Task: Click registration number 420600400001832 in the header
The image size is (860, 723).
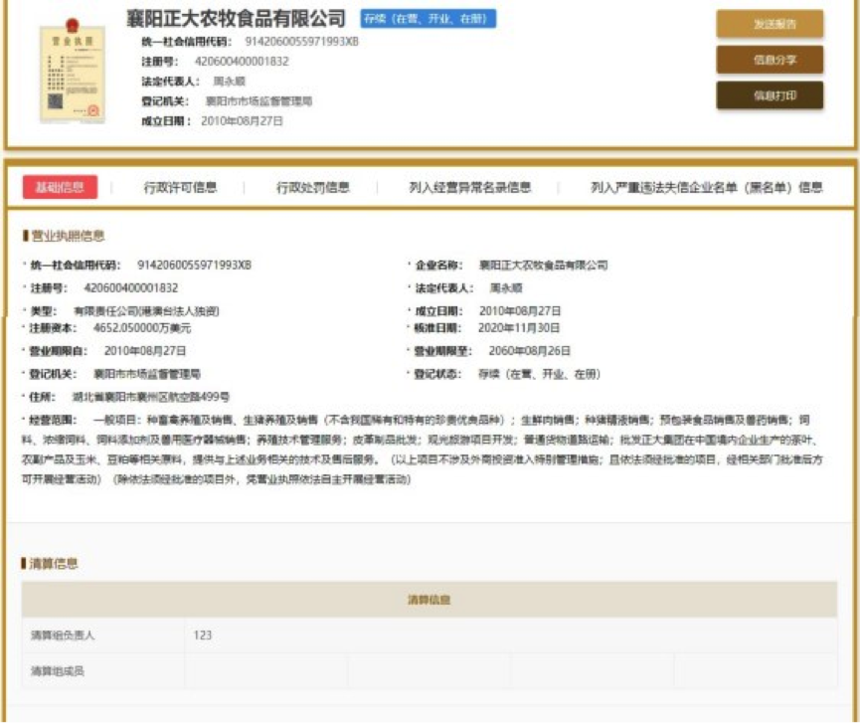Action: pos(242,61)
